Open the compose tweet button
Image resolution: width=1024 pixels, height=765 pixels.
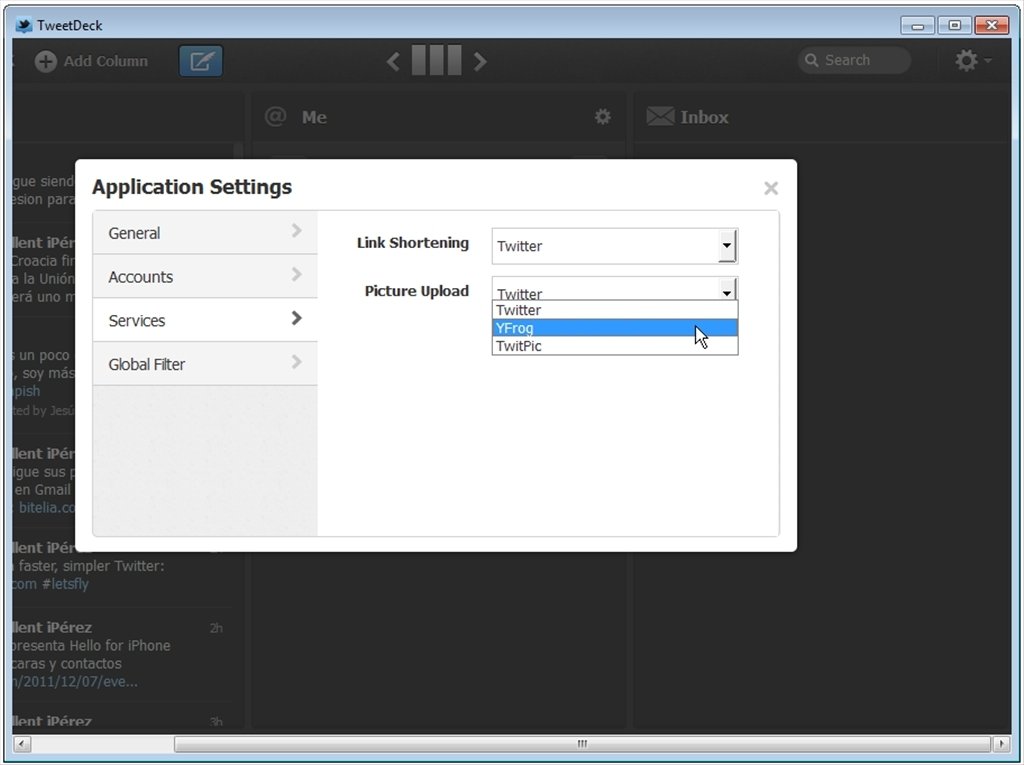(201, 61)
